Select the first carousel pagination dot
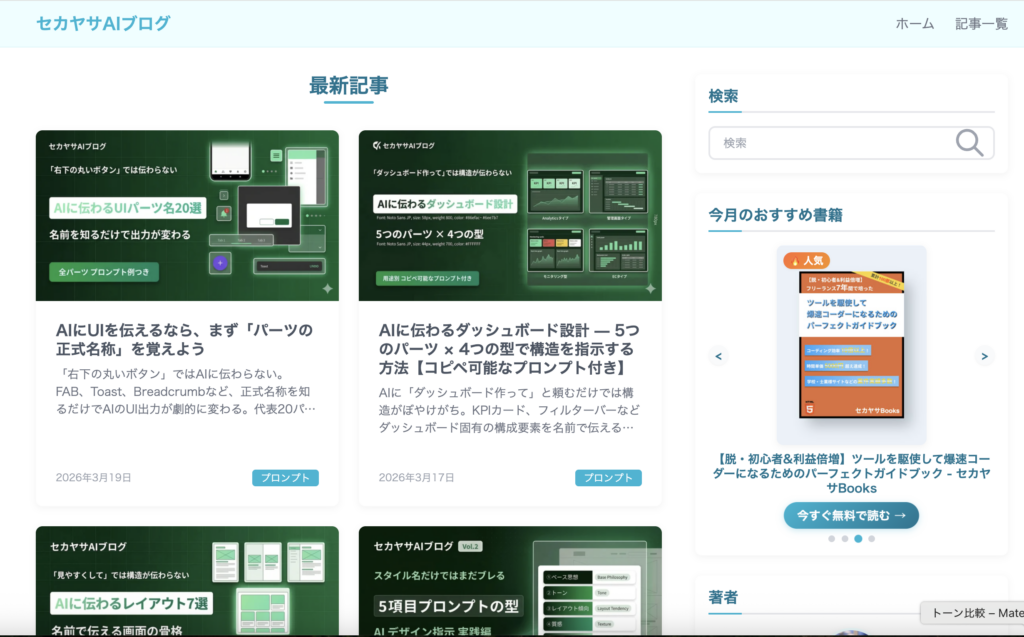The height and width of the screenshot is (637, 1024). tap(832, 538)
